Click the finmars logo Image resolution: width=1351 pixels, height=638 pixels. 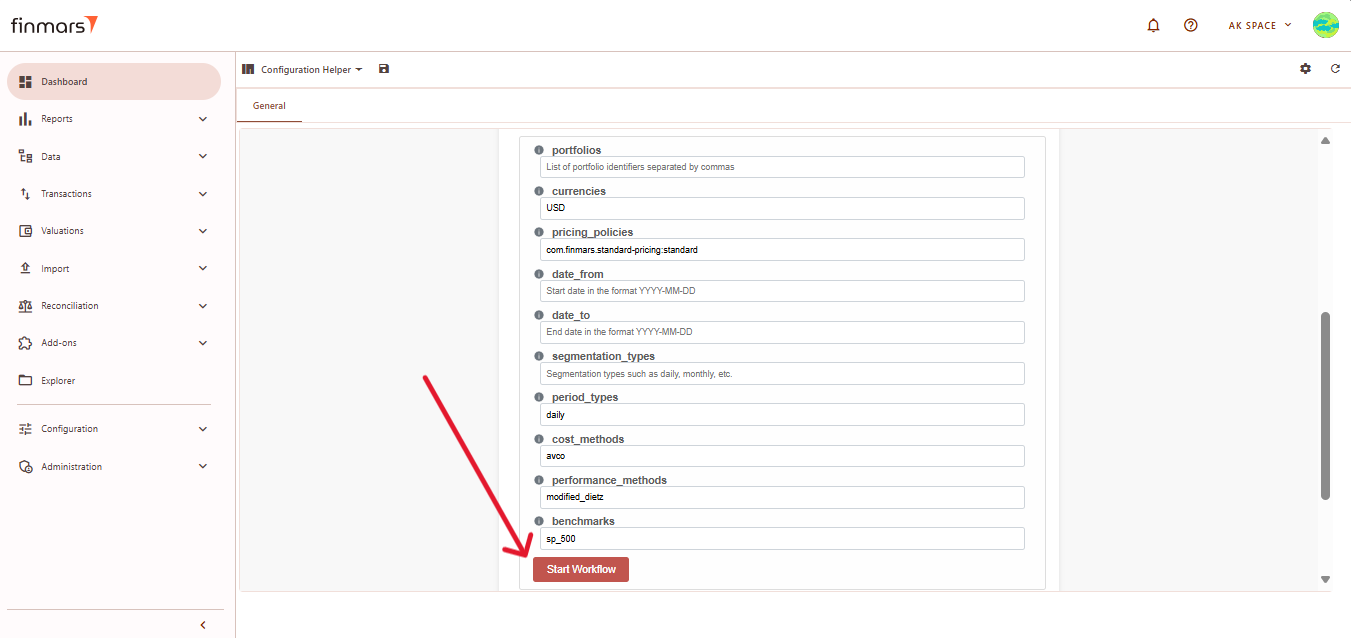54,25
